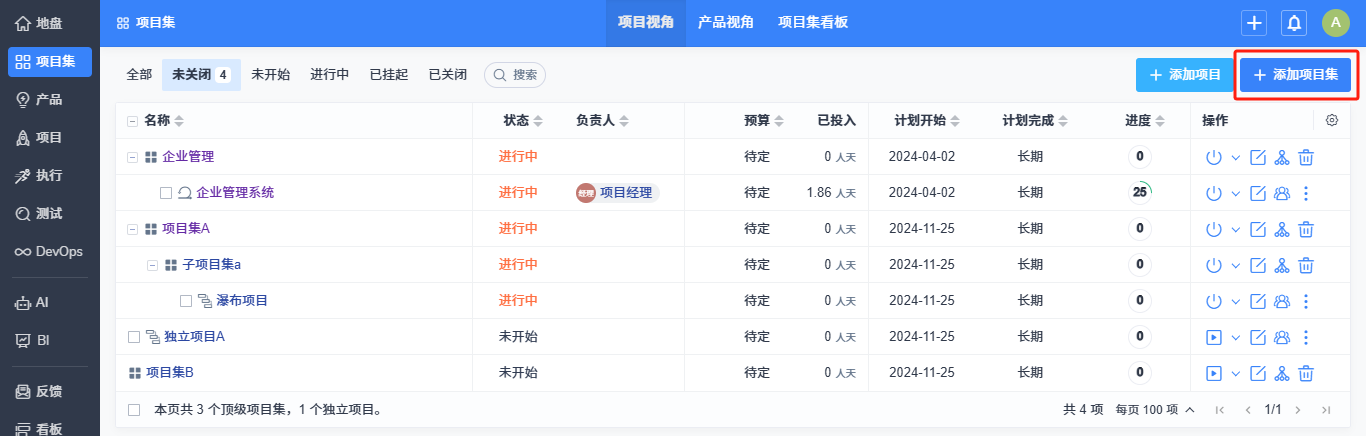Open action dropdown arrow for 独立项目A
1366x436 pixels.
pyautogui.click(x=1236, y=337)
